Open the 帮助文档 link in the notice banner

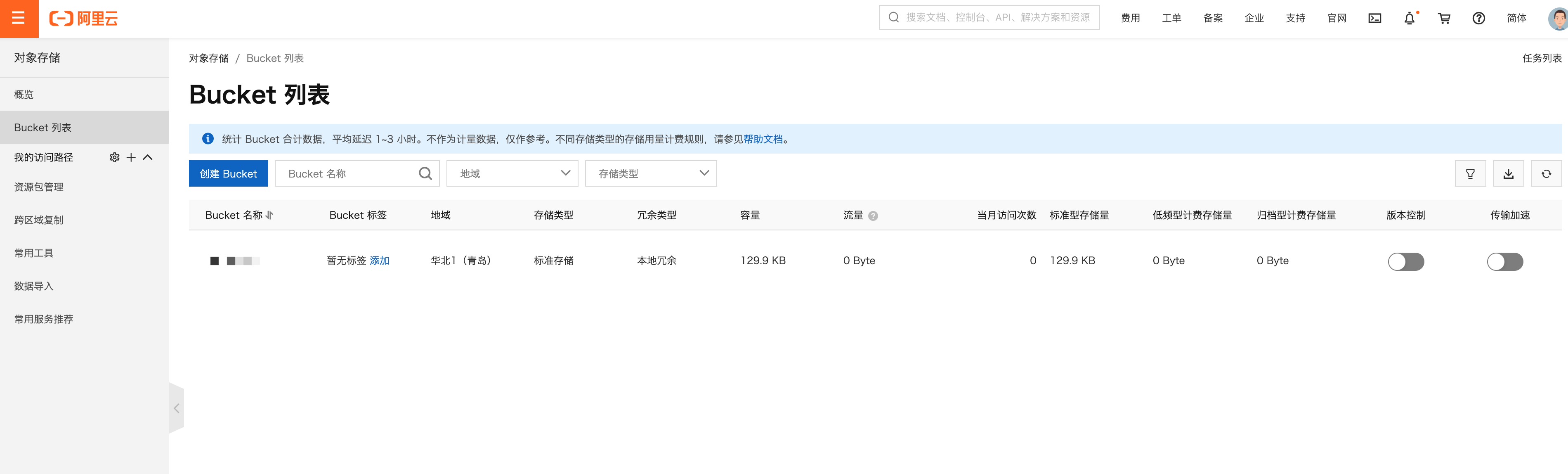pyautogui.click(x=763, y=139)
